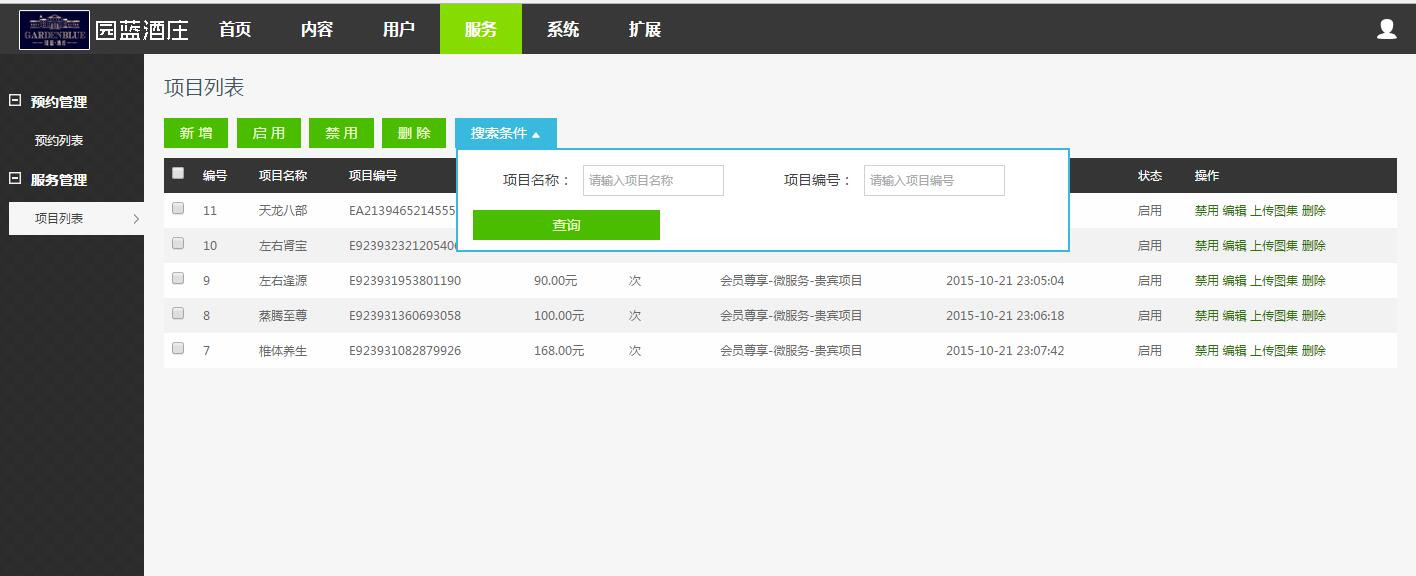Click the 查询 search button
The width and height of the screenshot is (1416, 576).
[x=566, y=225]
